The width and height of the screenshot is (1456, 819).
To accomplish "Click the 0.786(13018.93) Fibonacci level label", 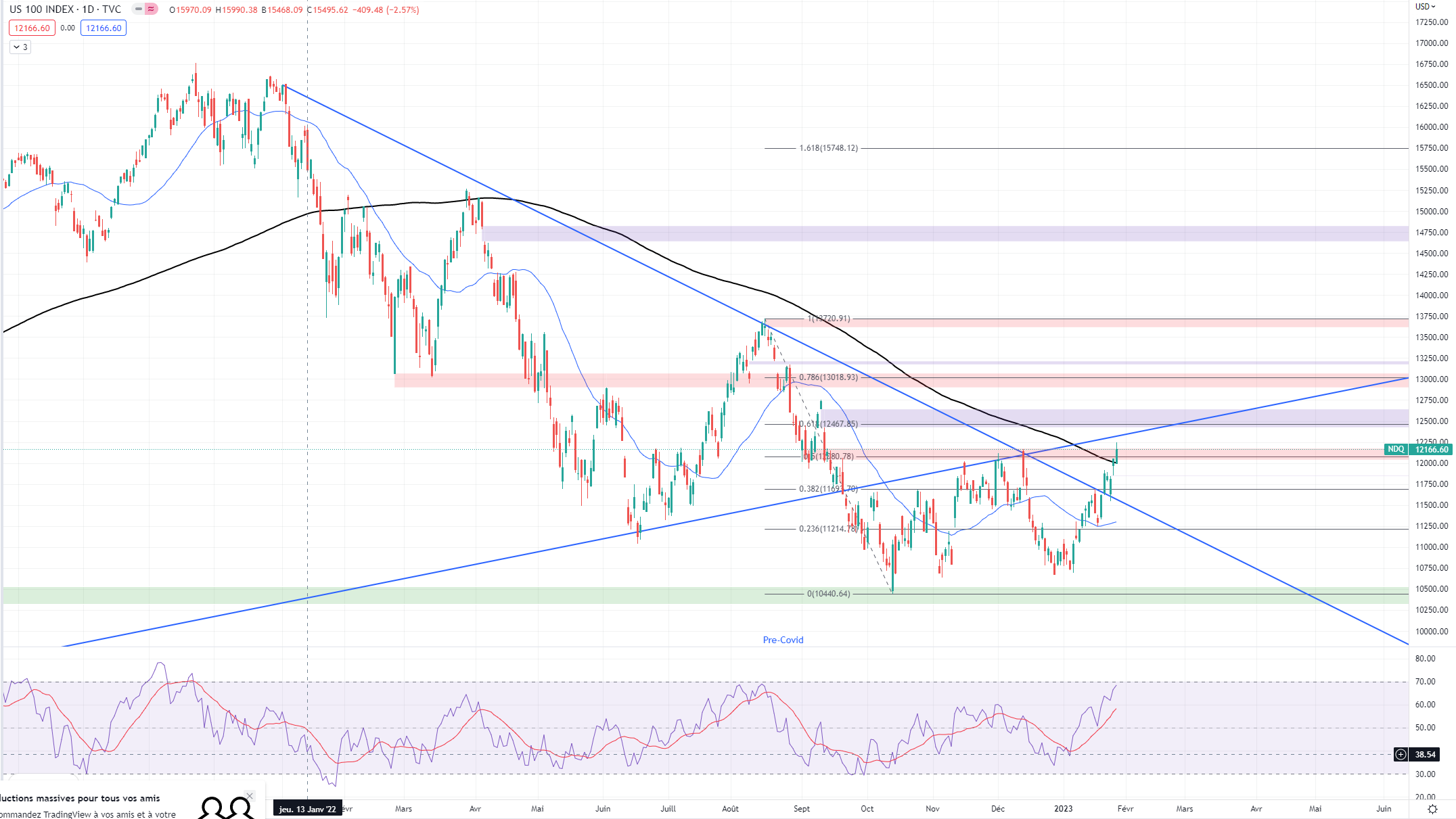I will pos(828,377).
